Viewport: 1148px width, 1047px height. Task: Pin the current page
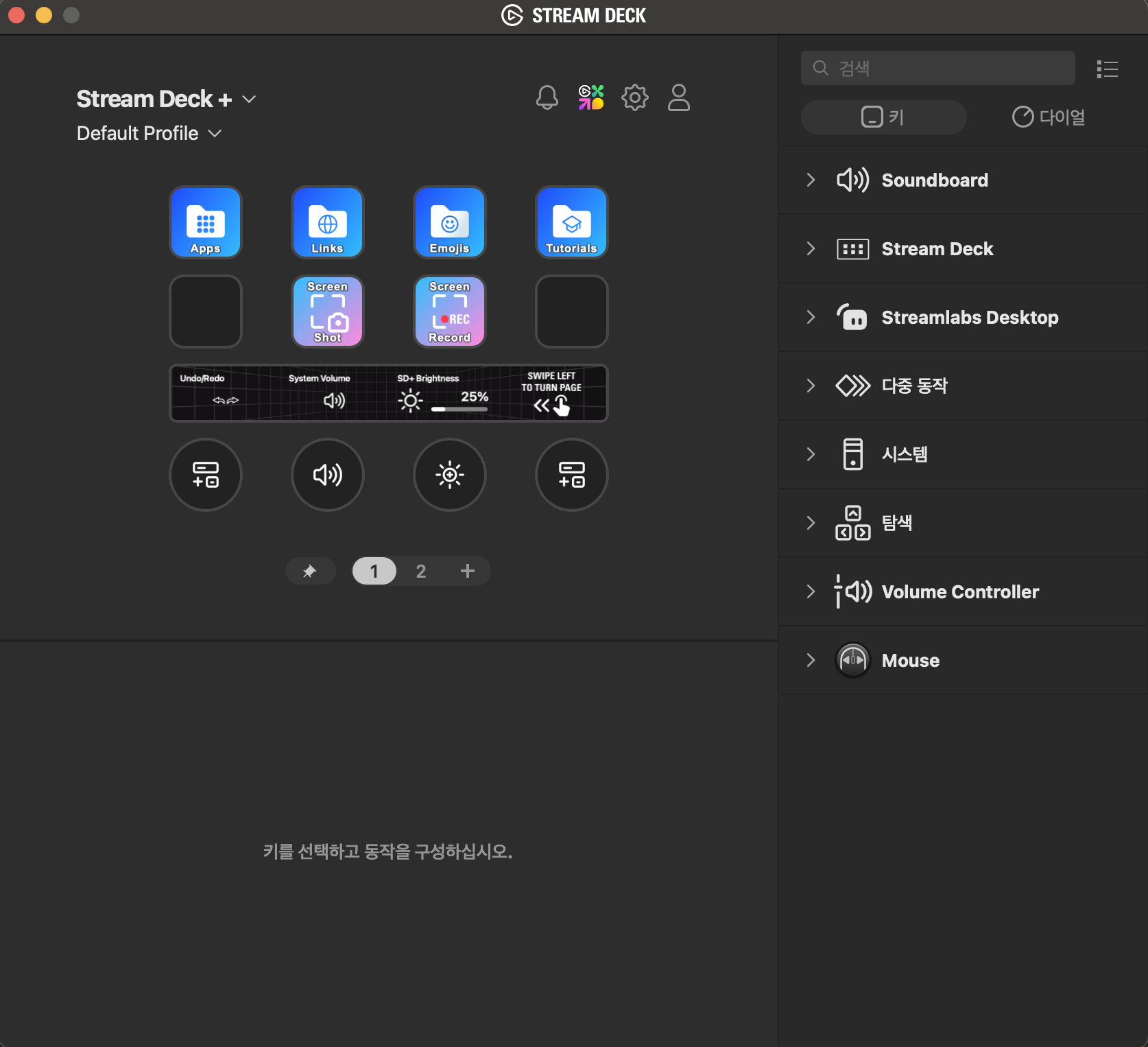click(x=310, y=571)
